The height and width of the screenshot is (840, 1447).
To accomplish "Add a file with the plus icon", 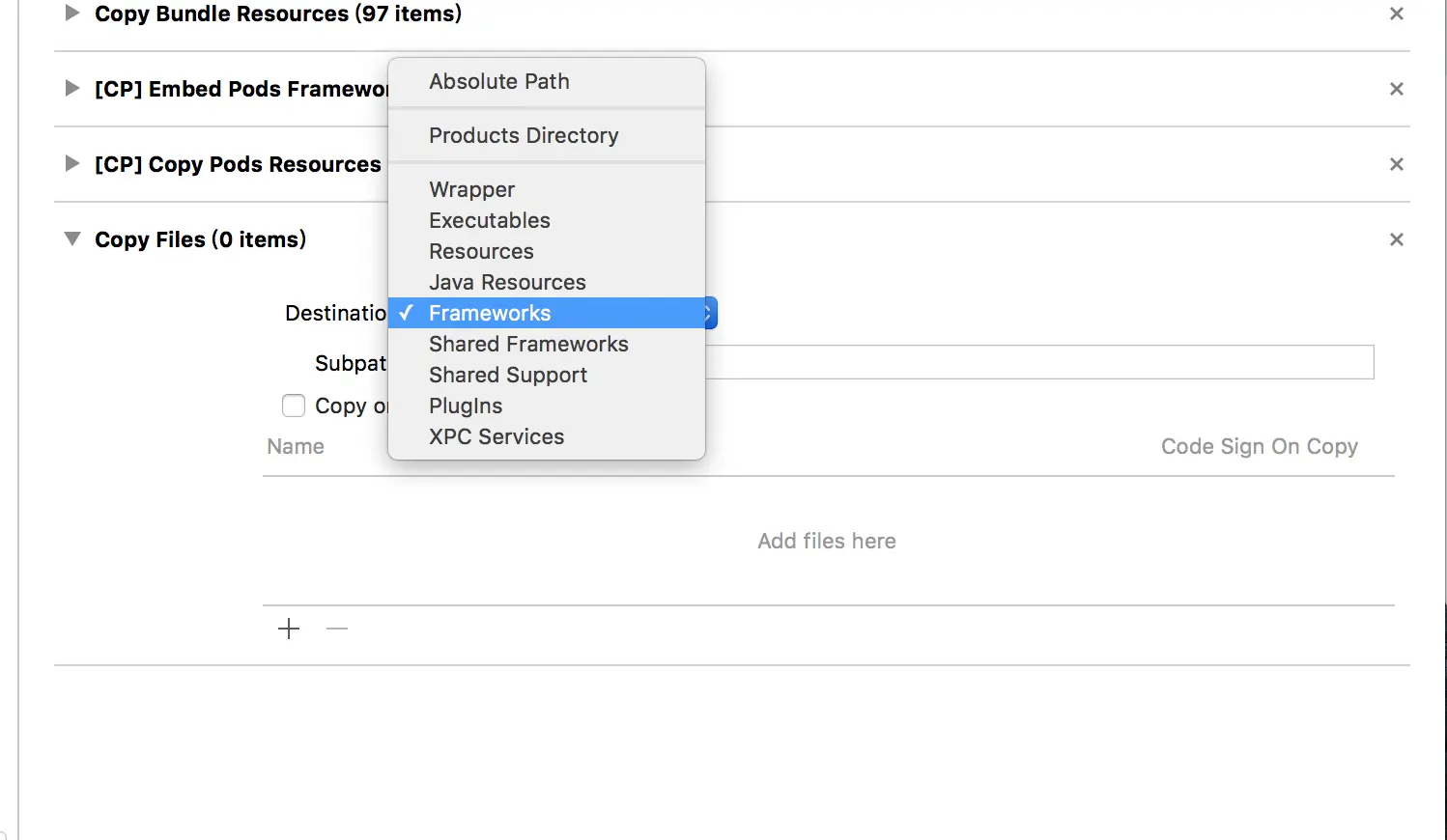I will click(x=289, y=630).
